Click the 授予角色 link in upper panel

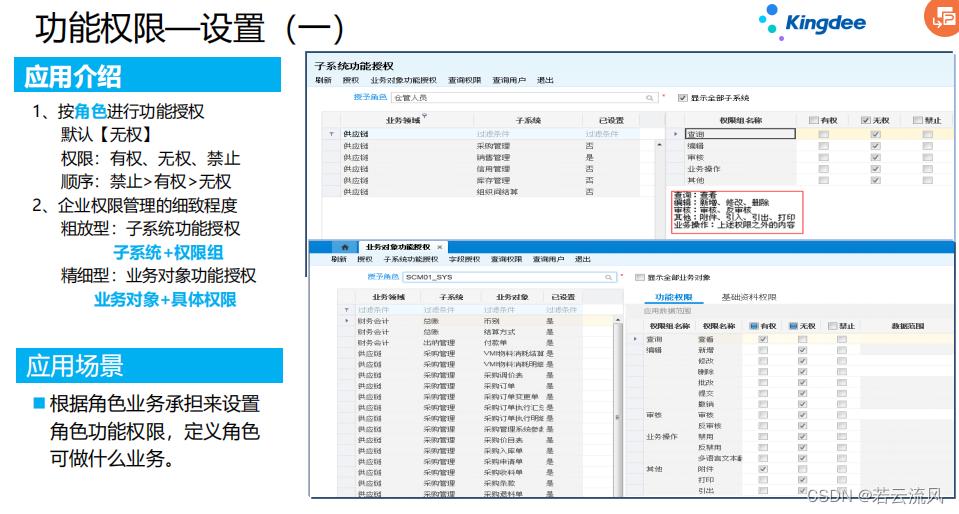pos(370,97)
